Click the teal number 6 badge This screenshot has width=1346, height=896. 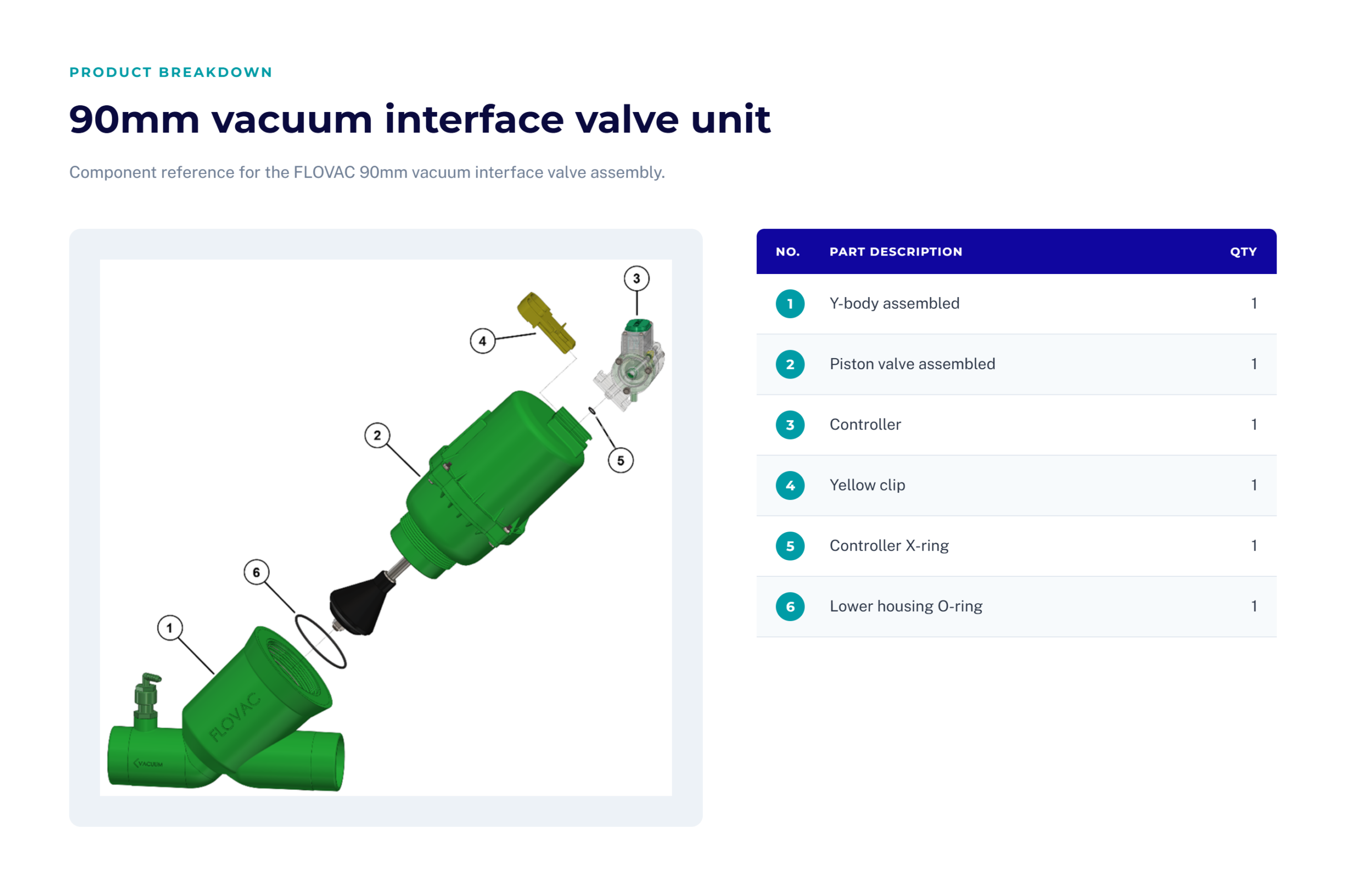[790, 606]
